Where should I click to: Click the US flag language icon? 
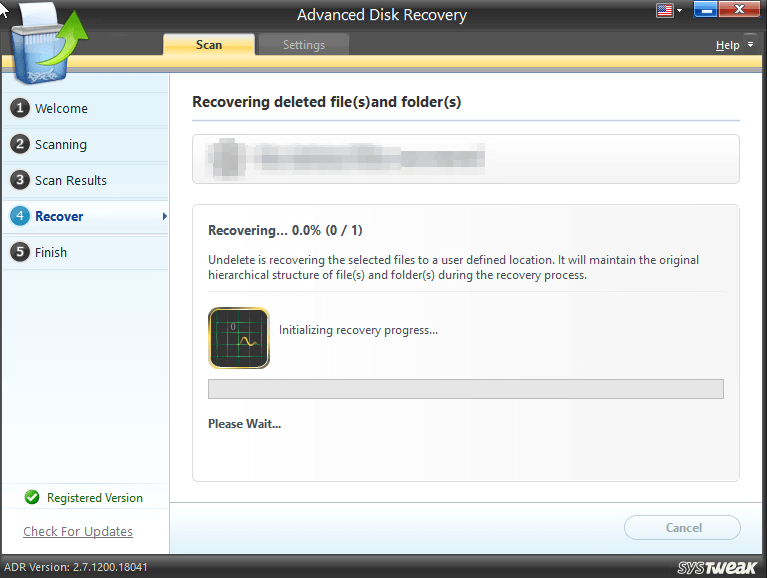(x=665, y=11)
